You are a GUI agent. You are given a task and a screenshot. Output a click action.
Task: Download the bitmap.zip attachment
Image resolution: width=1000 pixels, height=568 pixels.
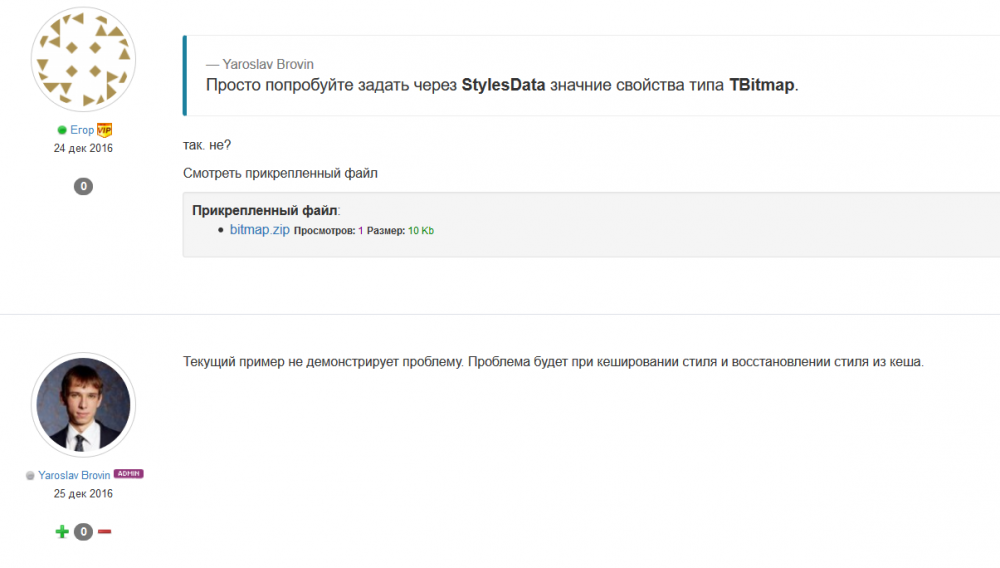click(260, 229)
